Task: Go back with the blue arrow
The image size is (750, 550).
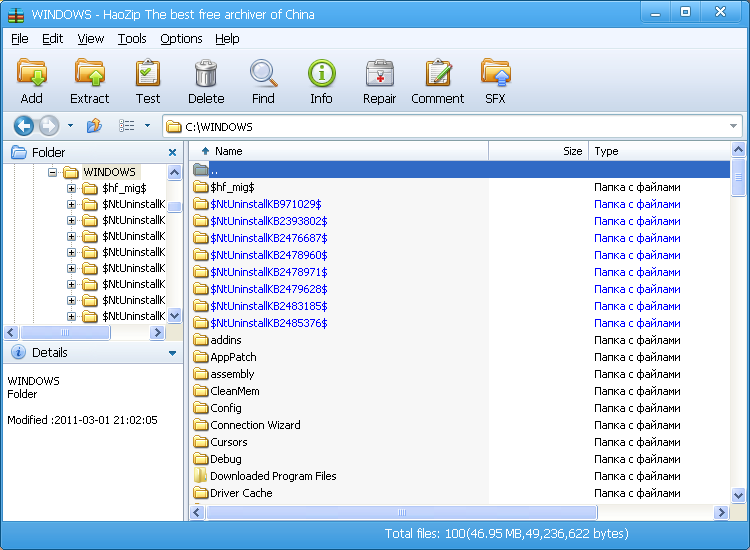Action: [x=23, y=126]
